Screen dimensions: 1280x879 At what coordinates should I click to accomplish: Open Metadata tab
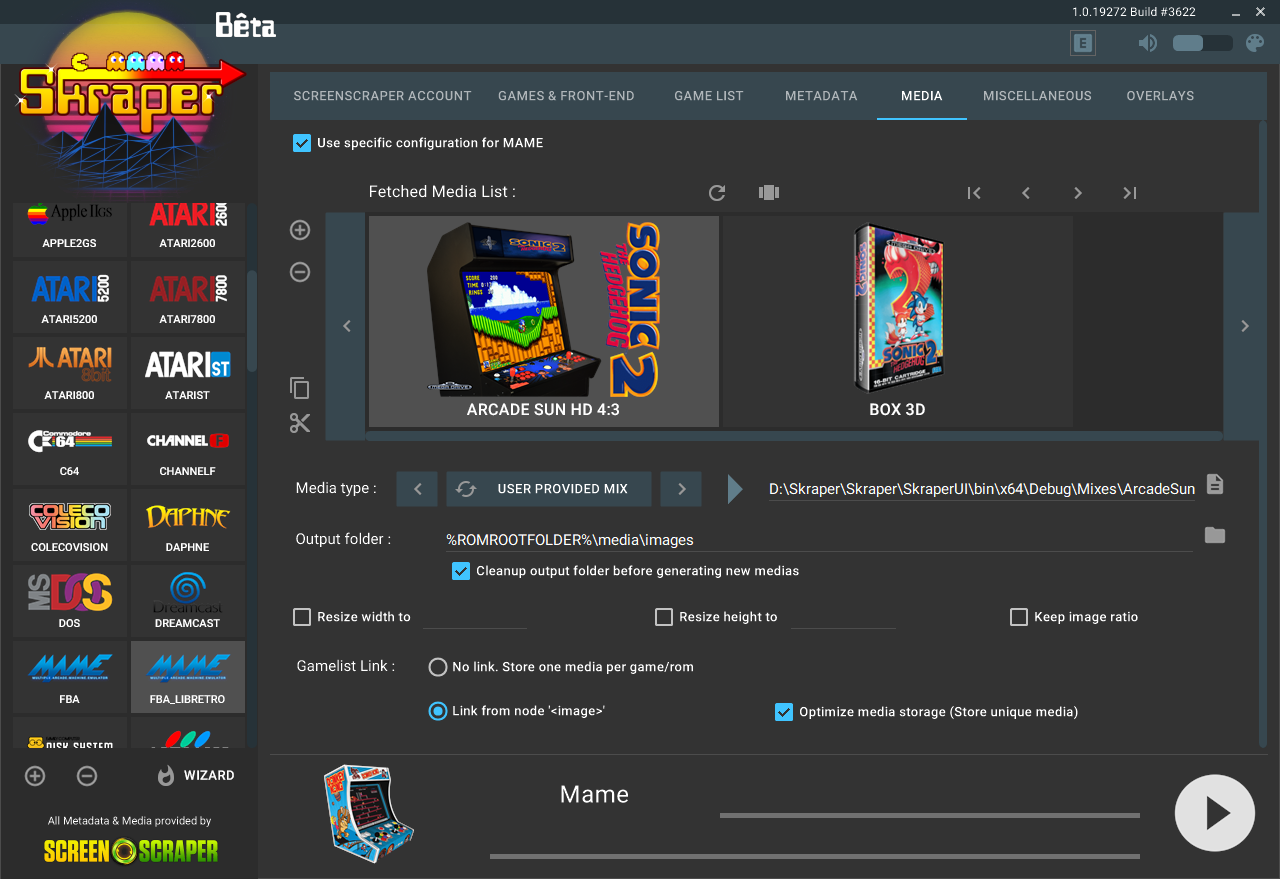821,96
